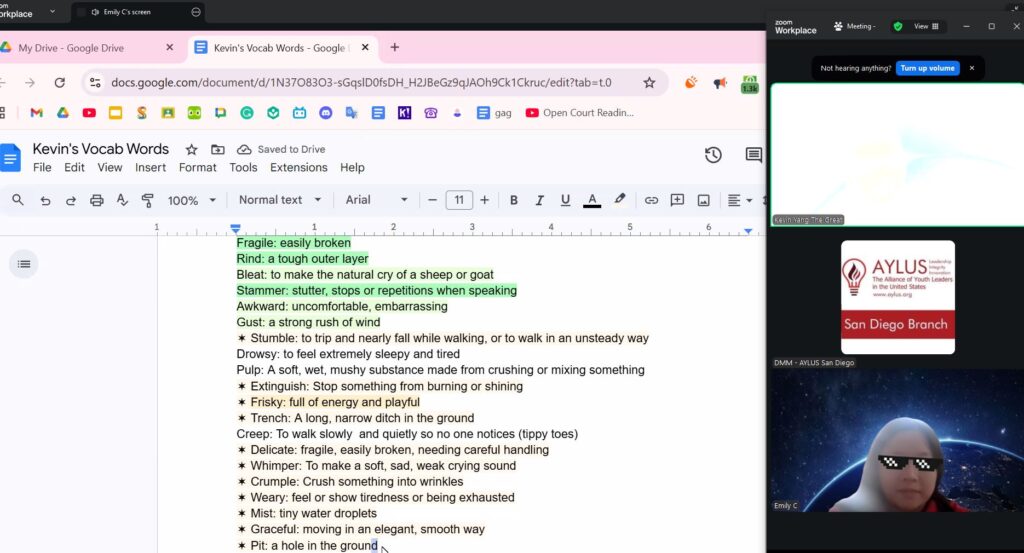Click the Insert link icon
This screenshot has height=553, width=1024.
pyautogui.click(x=651, y=200)
